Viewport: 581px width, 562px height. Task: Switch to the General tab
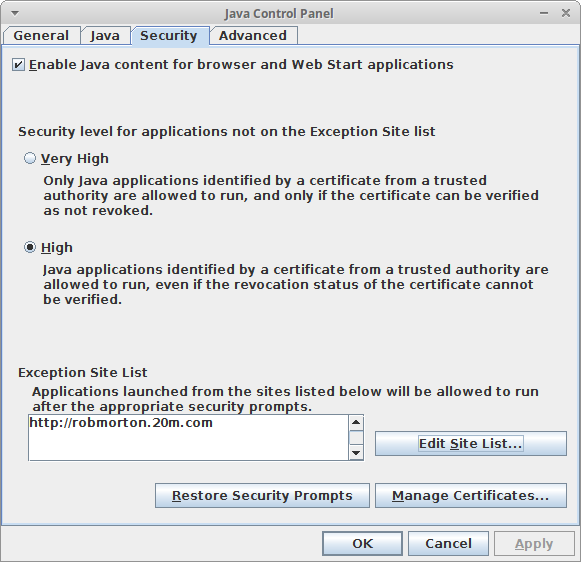(41, 36)
